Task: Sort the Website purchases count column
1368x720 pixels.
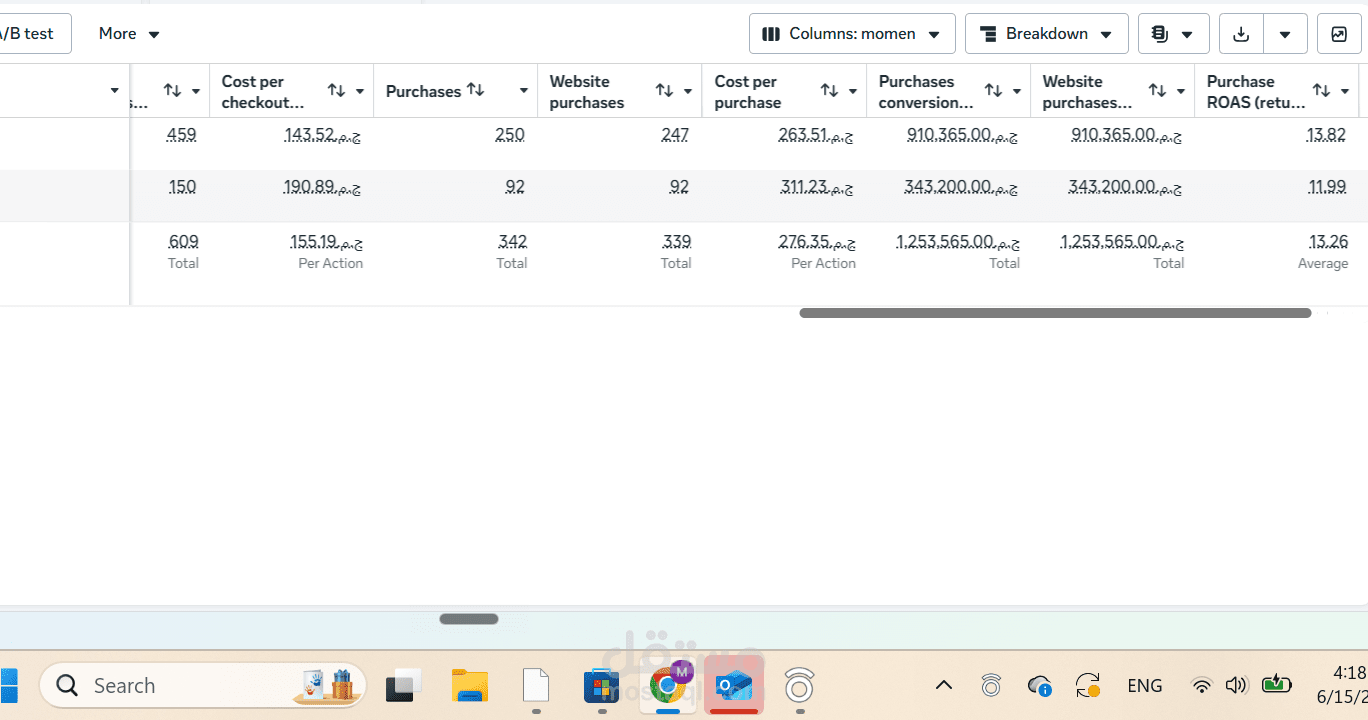Action: [x=664, y=91]
